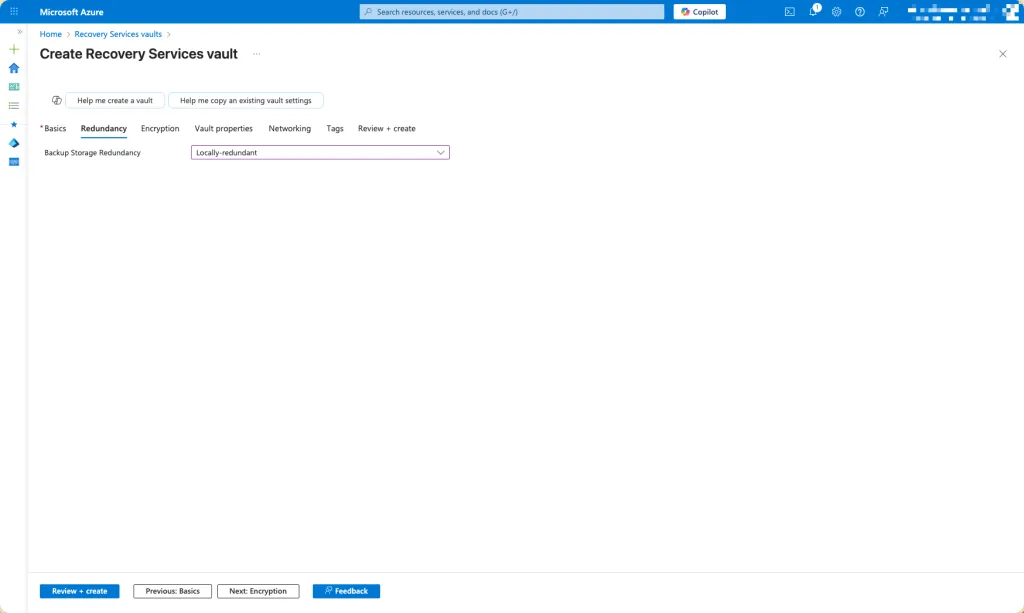Open the ellipsis menu beside the page title
This screenshot has width=1024, height=613.
256,54
